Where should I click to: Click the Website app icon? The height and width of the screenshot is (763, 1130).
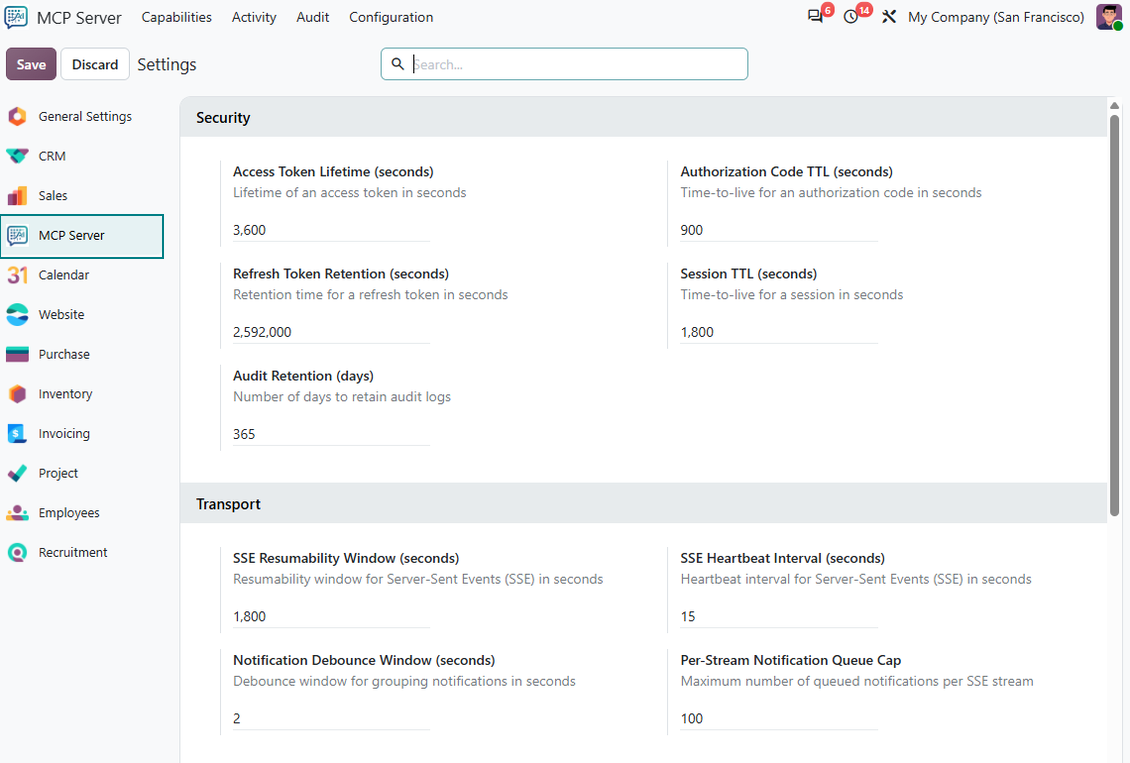point(17,314)
